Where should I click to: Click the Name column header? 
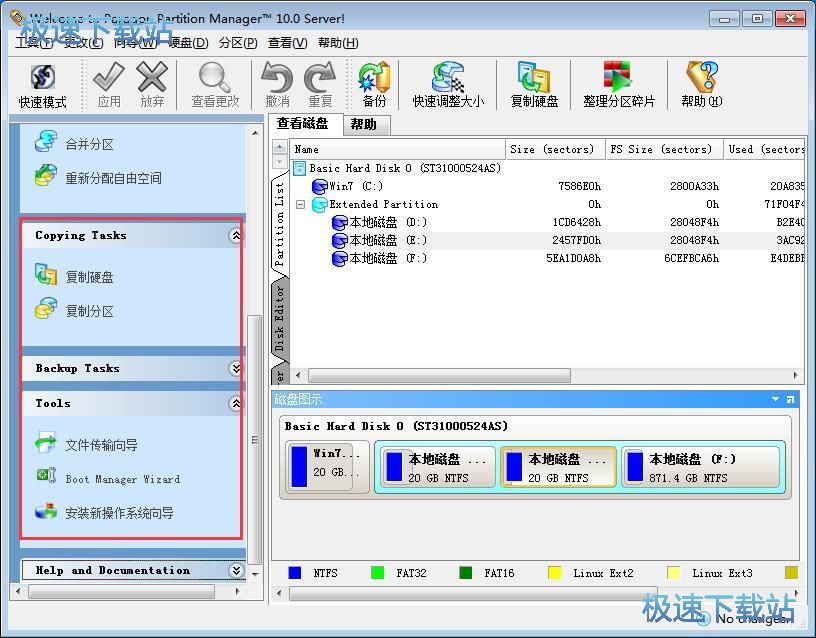point(398,149)
